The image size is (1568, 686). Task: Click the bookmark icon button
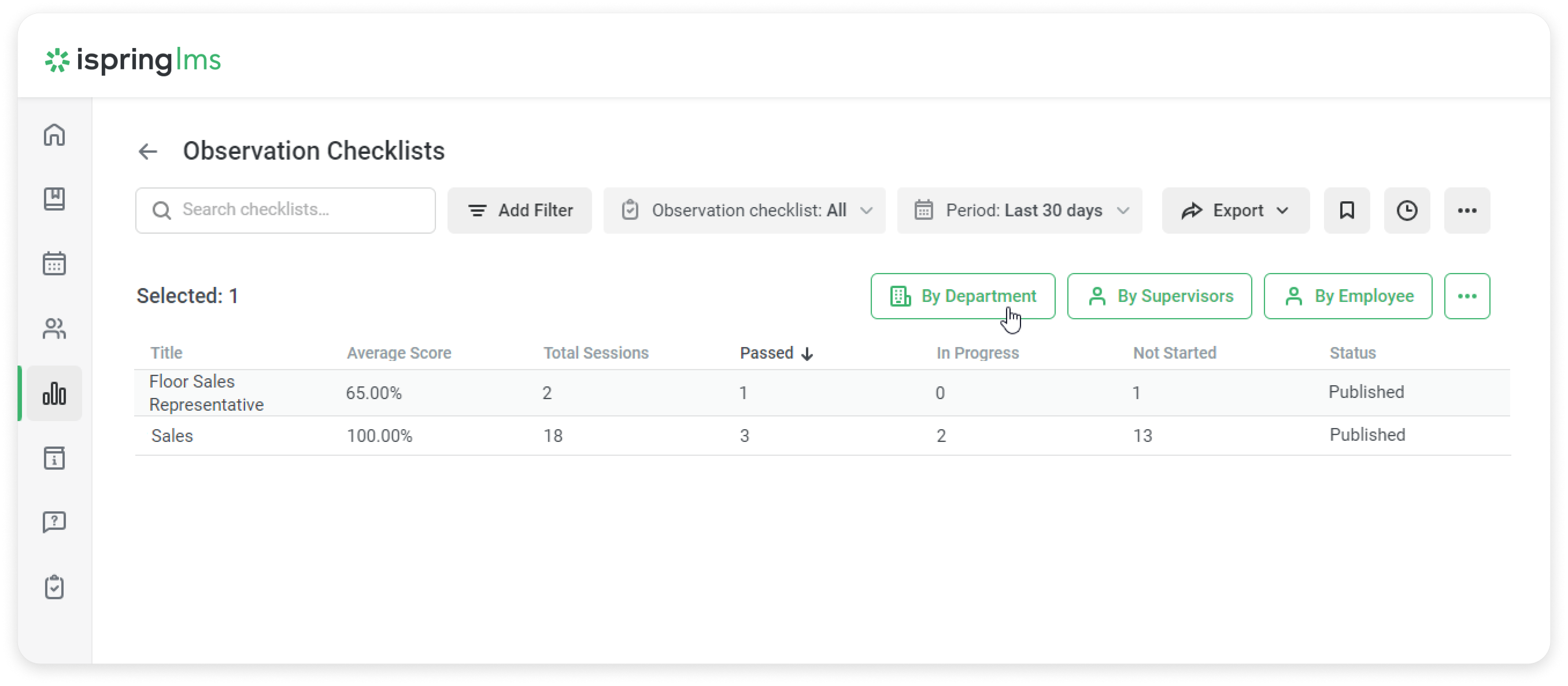click(x=1347, y=211)
